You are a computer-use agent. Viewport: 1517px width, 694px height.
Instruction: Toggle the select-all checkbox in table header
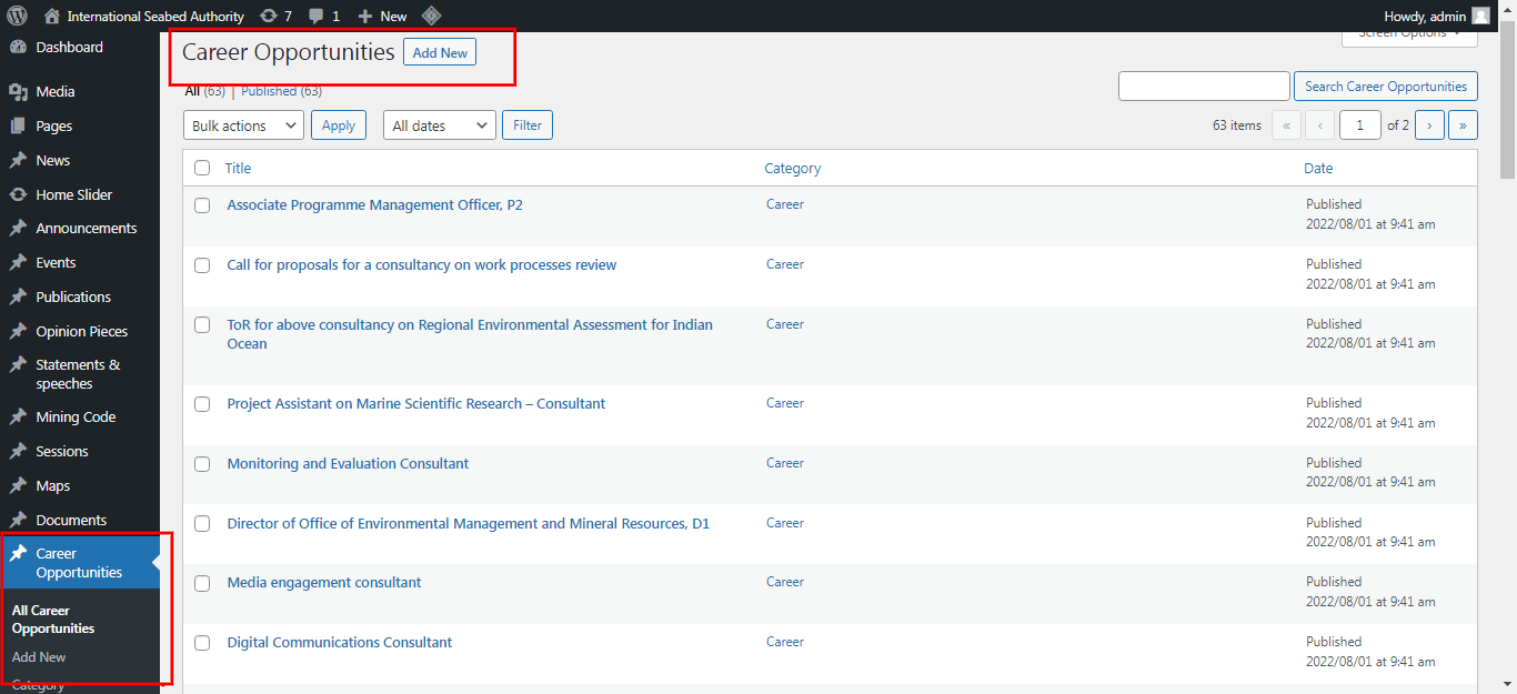pos(202,168)
